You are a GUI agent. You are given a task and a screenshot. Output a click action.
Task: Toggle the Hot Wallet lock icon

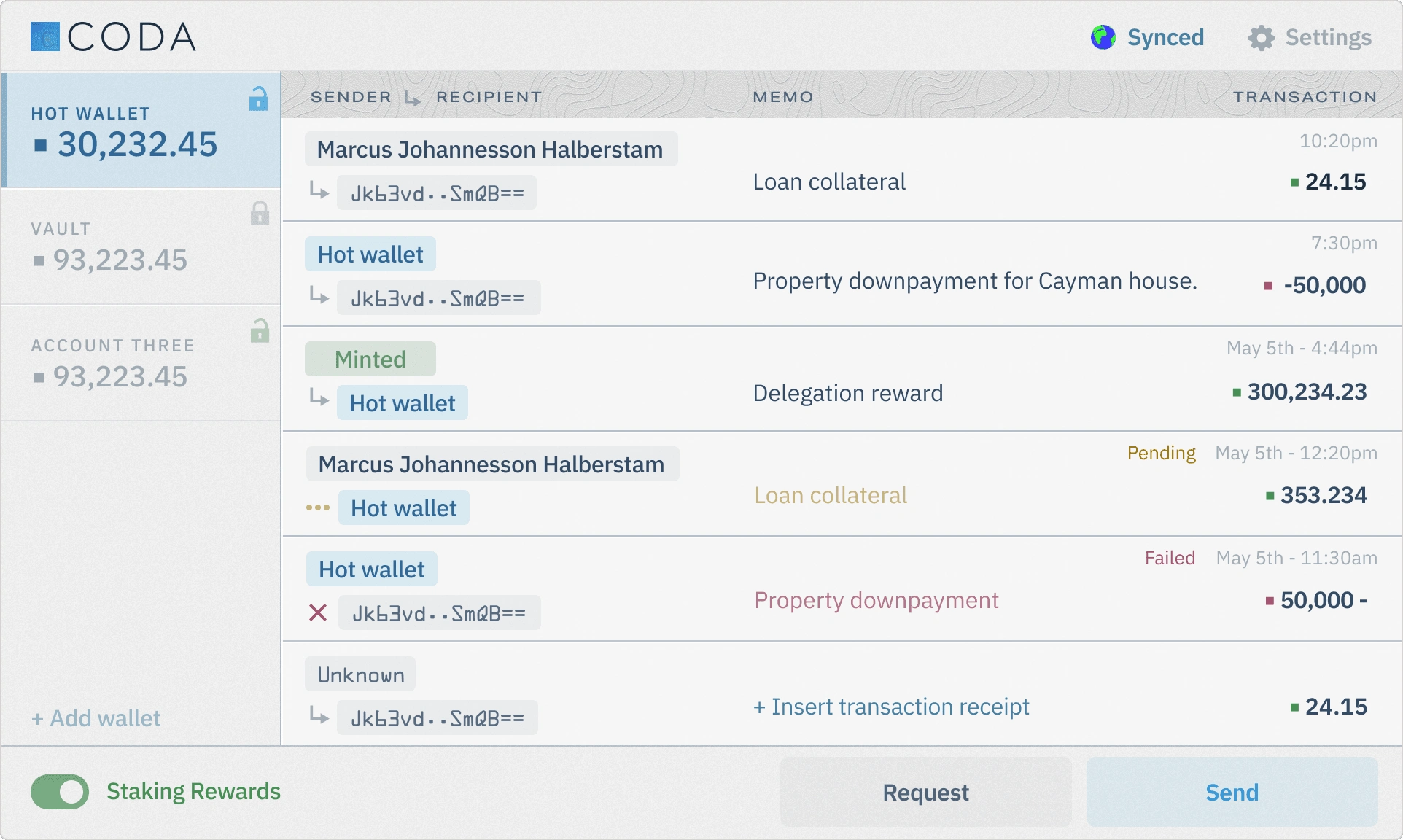259,98
